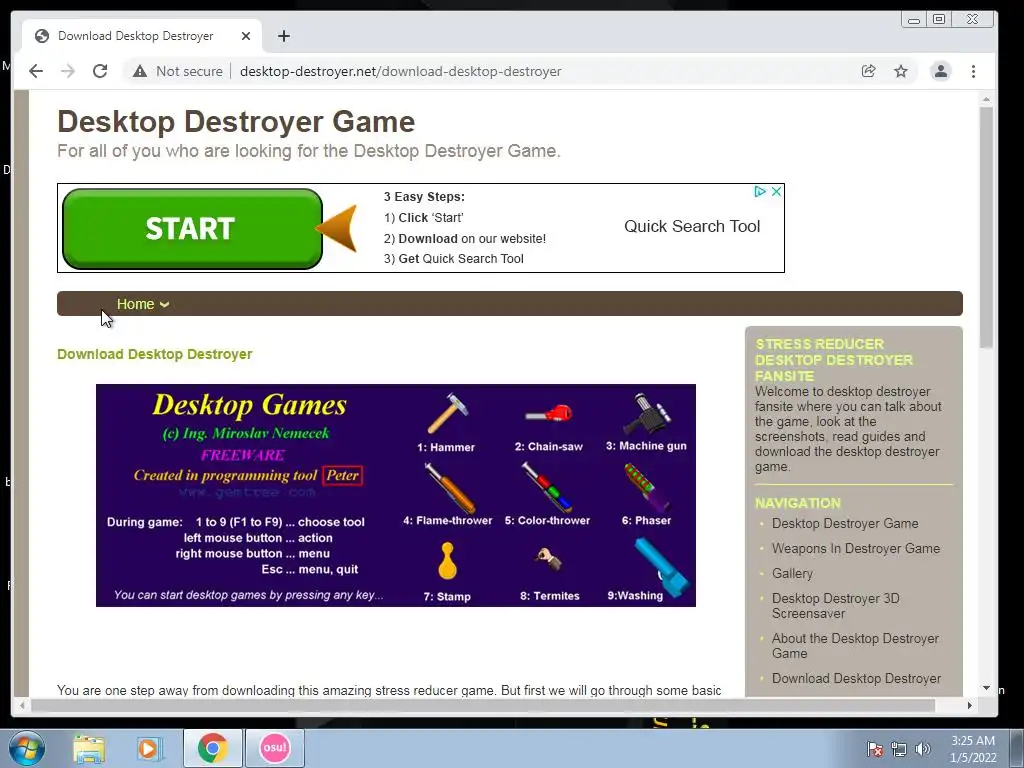Click the Chrome taskbar icon
Screen dimensions: 1024x768
click(x=213, y=748)
